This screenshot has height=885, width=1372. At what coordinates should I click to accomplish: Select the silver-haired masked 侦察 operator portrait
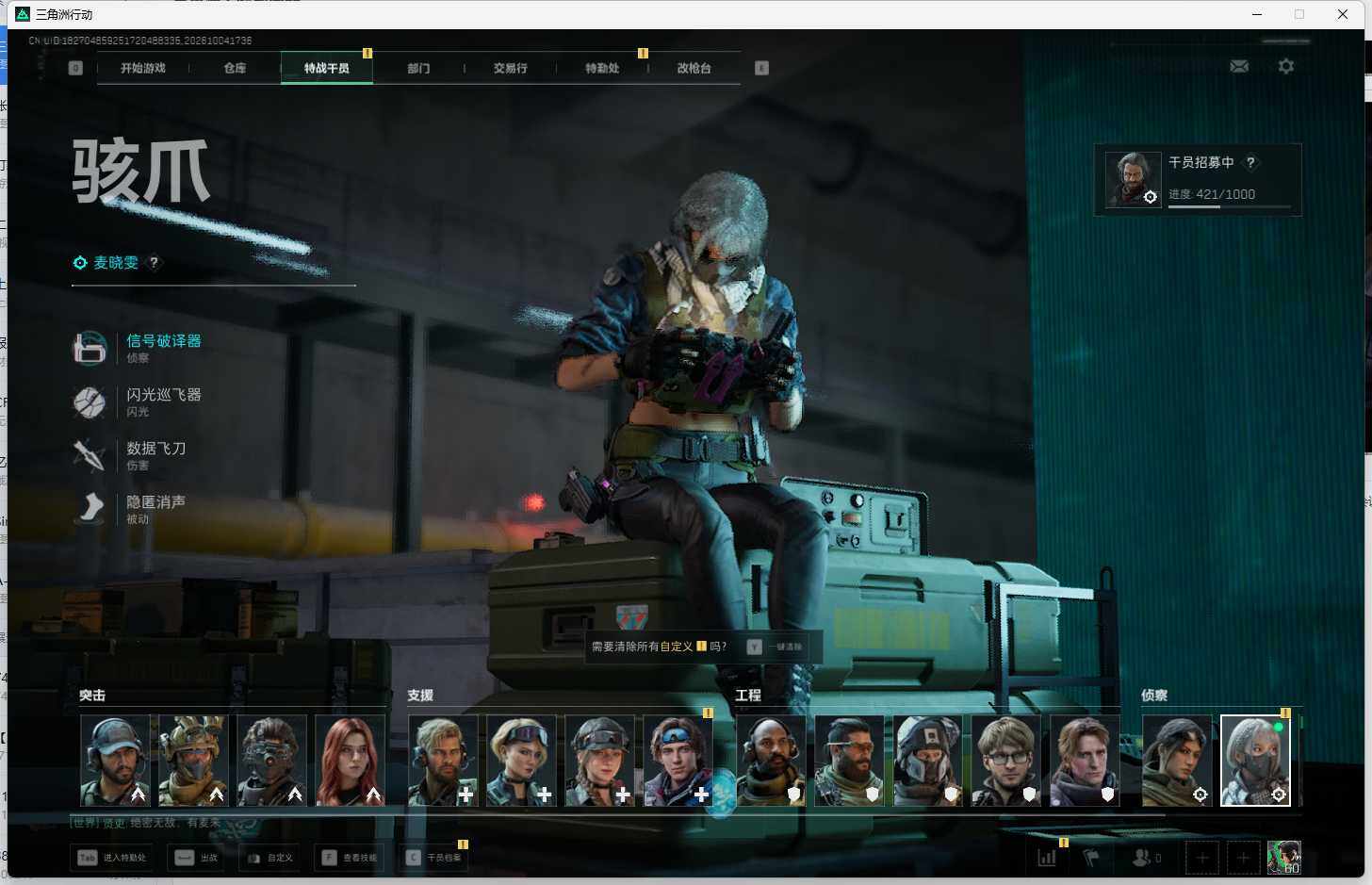[x=1255, y=761]
